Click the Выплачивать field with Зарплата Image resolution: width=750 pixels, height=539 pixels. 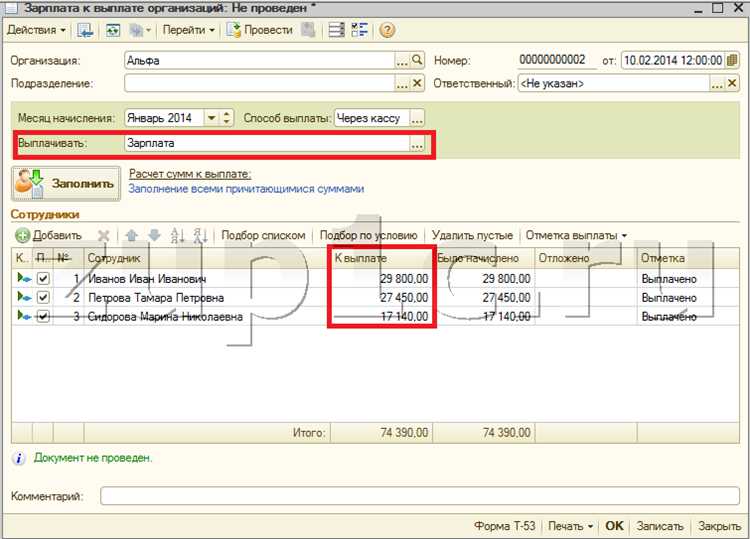(x=267, y=143)
